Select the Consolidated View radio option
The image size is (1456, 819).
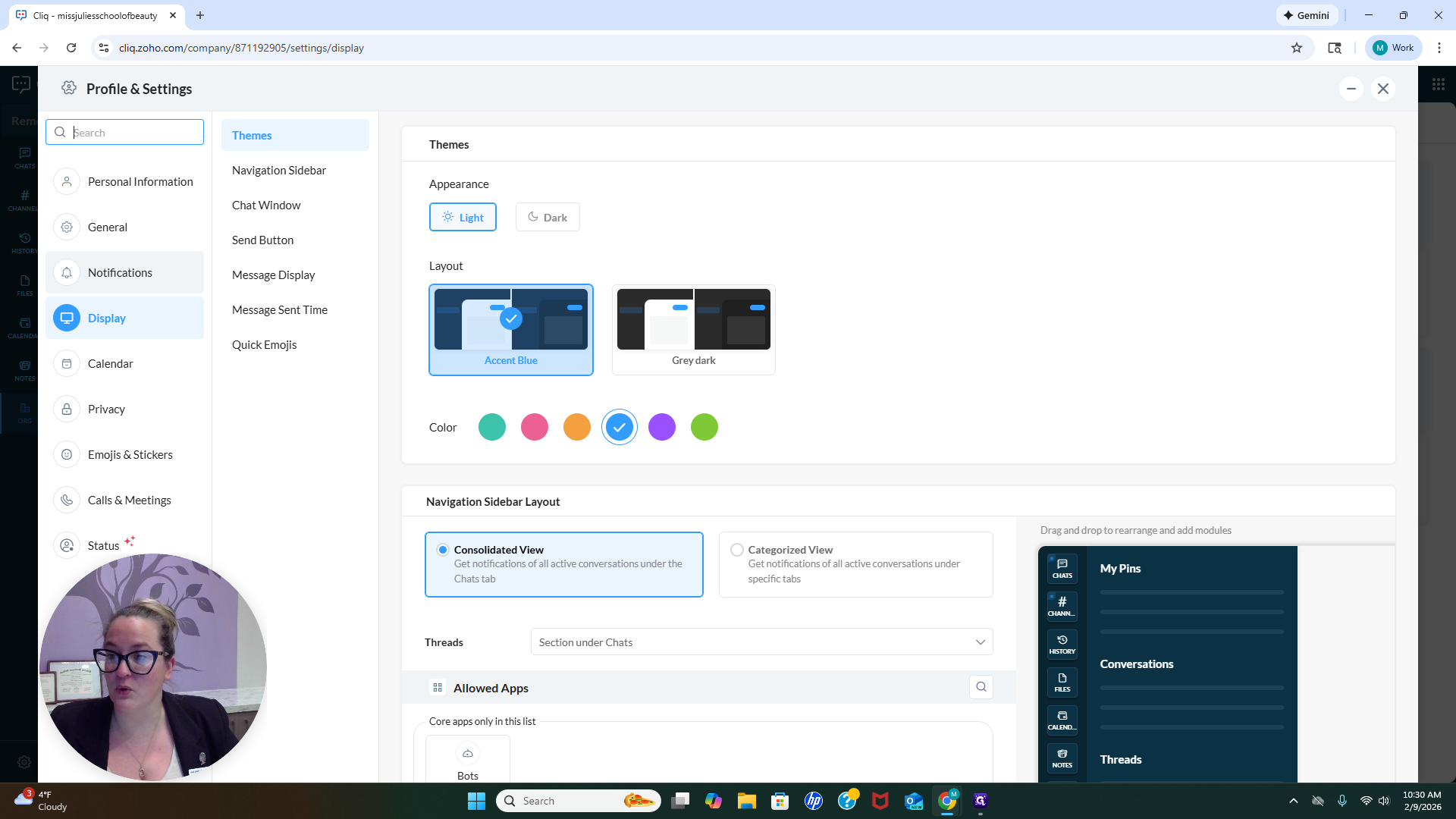point(443,550)
